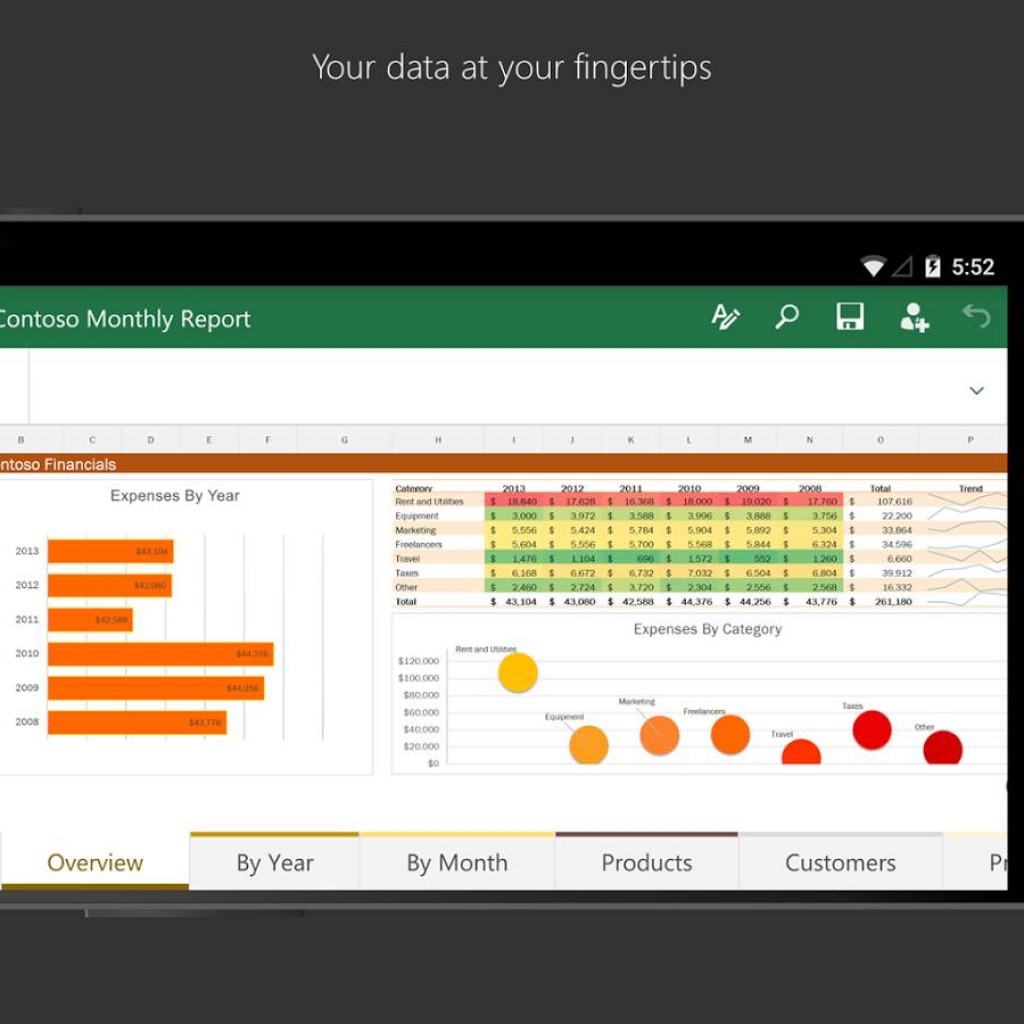The height and width of the screenshot is (1024, 1024).
Task: Select the Travel category row label
Action: [x=408, y=559]
